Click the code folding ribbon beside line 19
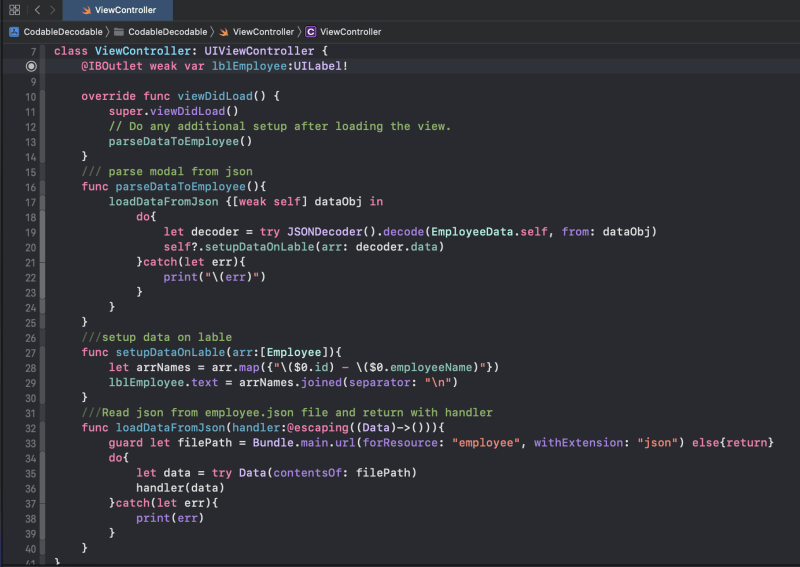 pyautogui.click(x=42, y=232)
